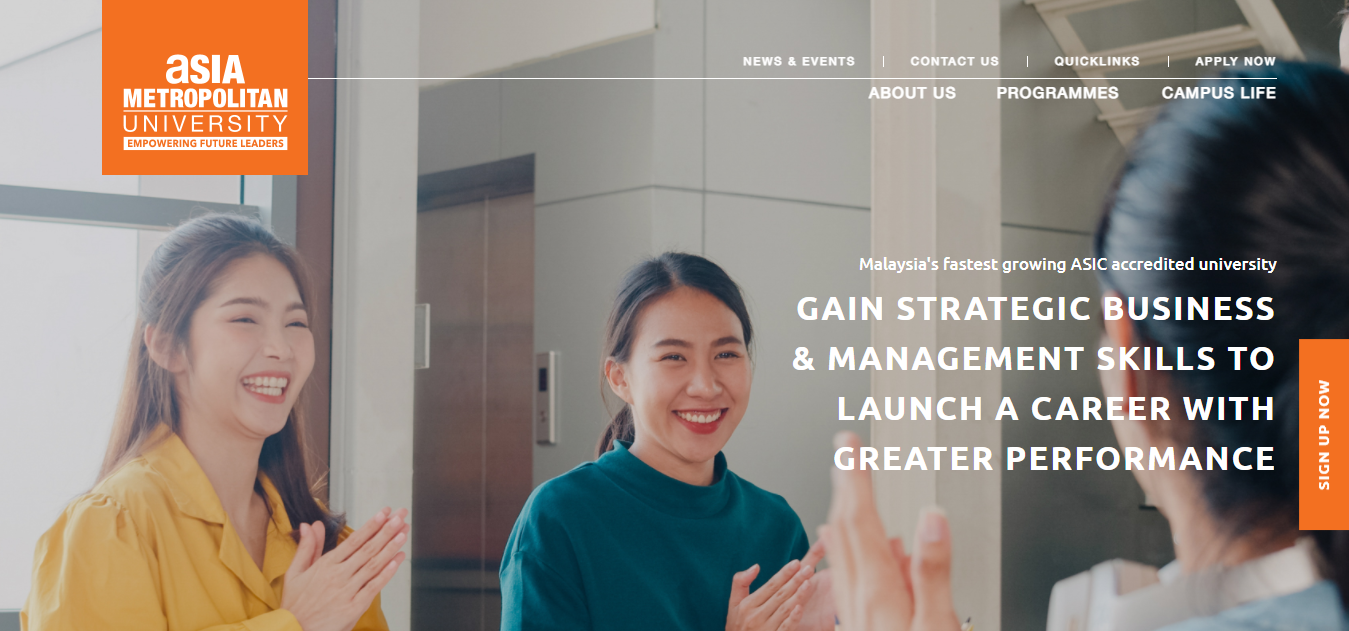The width and height of the screenshot is (1349, 631).
Task: Click the & Management Skills To headline line
Action: click(1034, 358)
